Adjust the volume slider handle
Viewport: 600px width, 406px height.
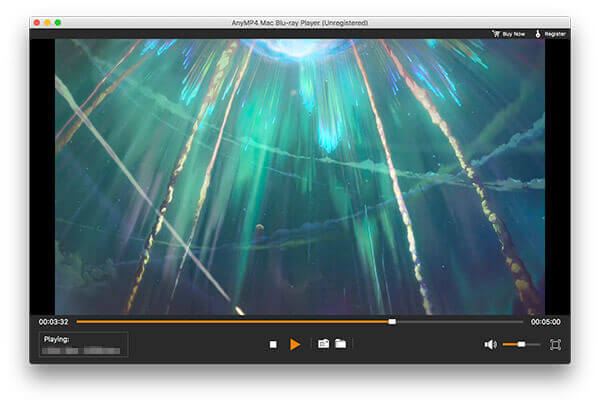point(521,344)
